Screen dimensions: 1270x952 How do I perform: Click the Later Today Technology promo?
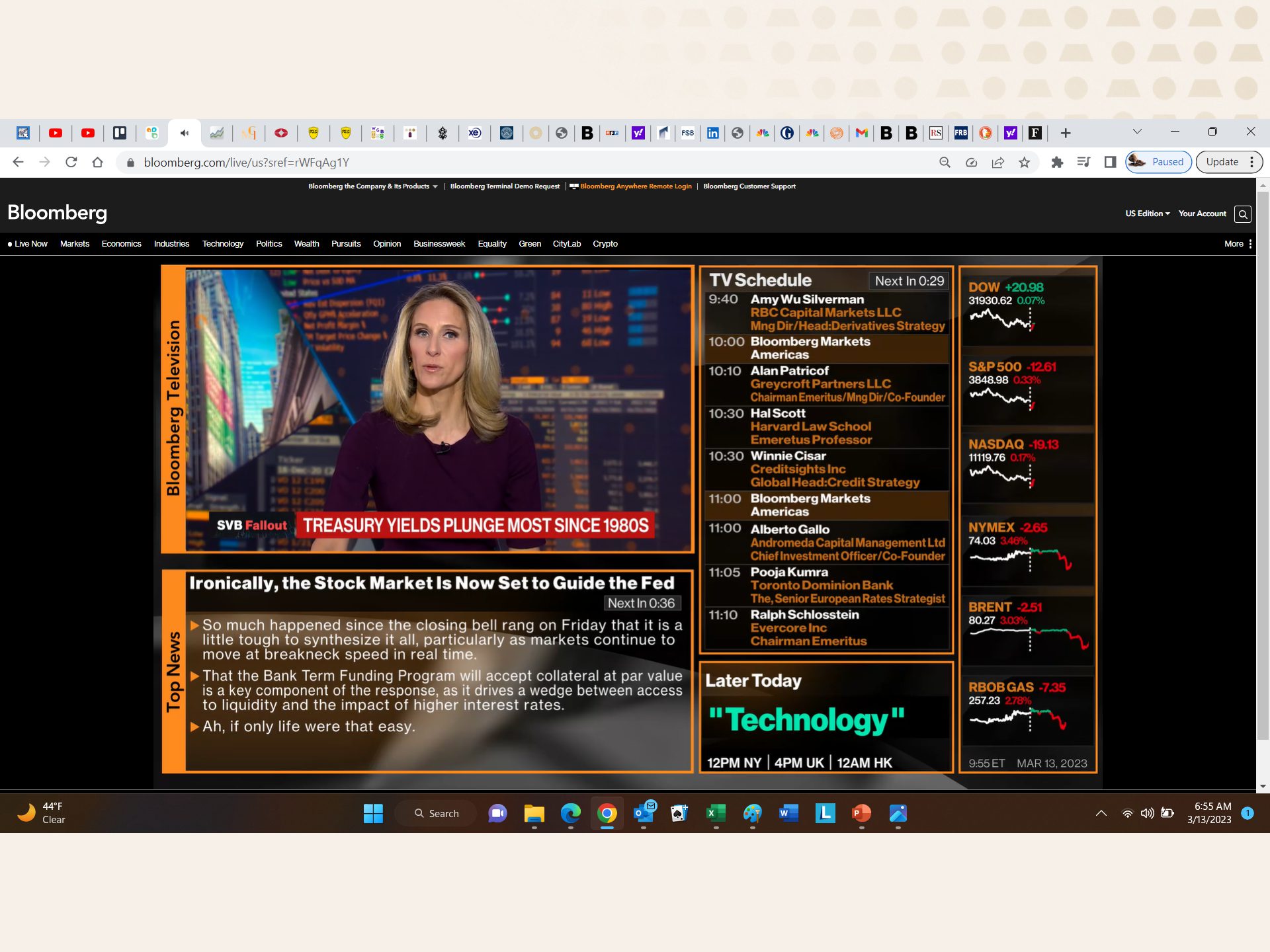click(826, 717)
